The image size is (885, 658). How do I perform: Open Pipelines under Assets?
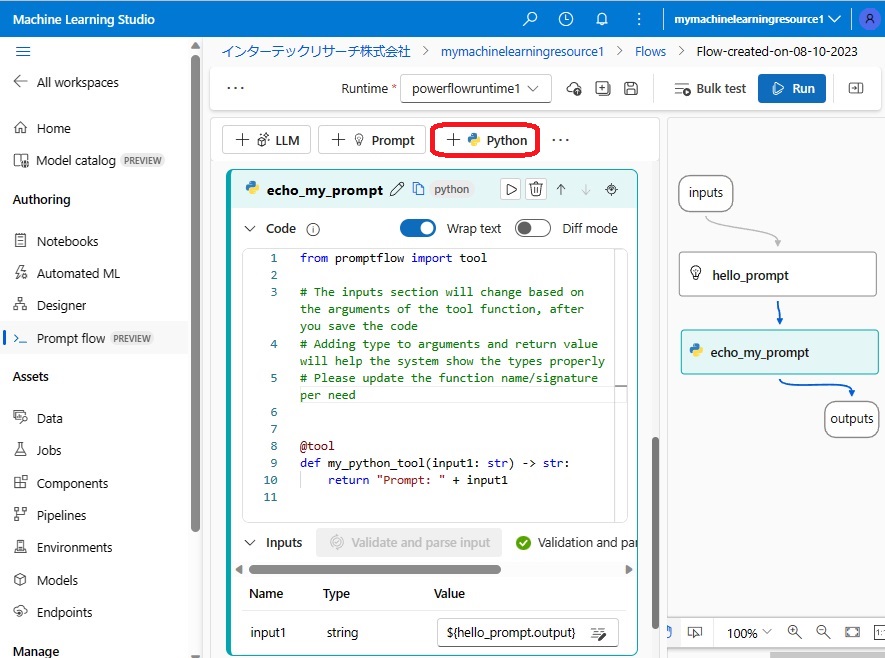coord(61,516)
